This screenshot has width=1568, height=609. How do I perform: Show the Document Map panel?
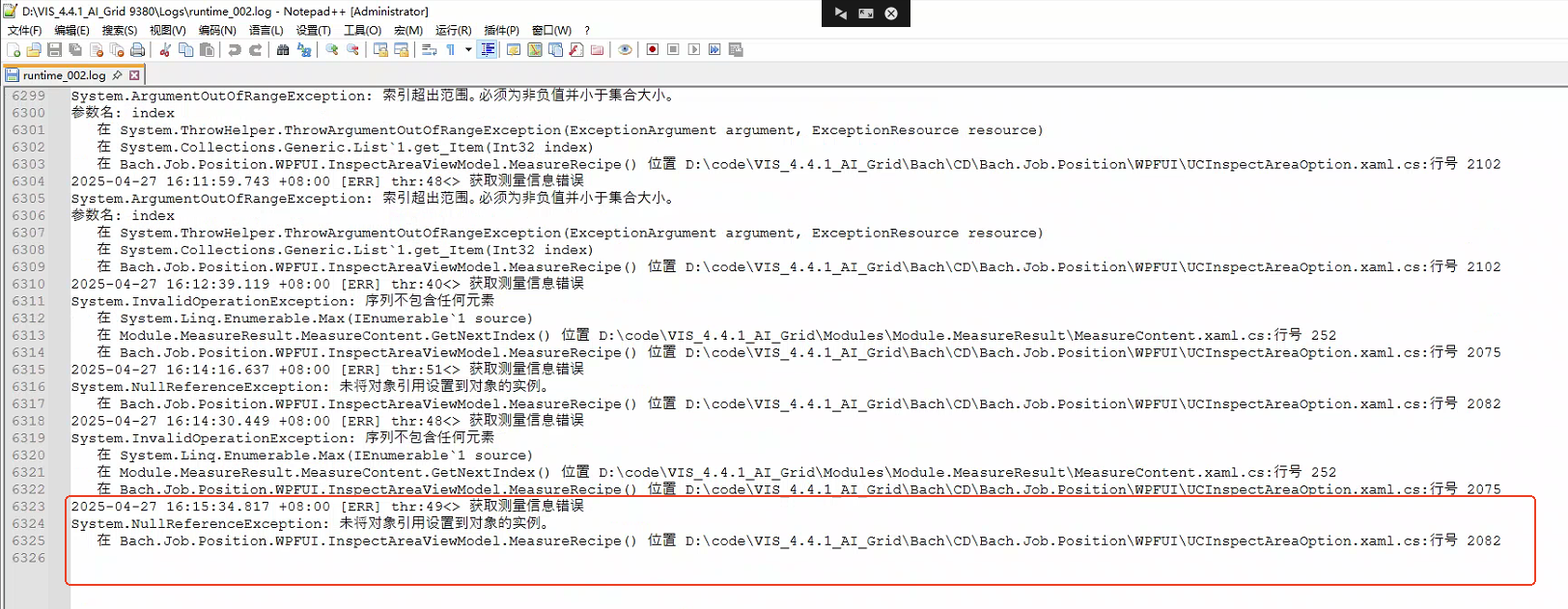[535, 49]
